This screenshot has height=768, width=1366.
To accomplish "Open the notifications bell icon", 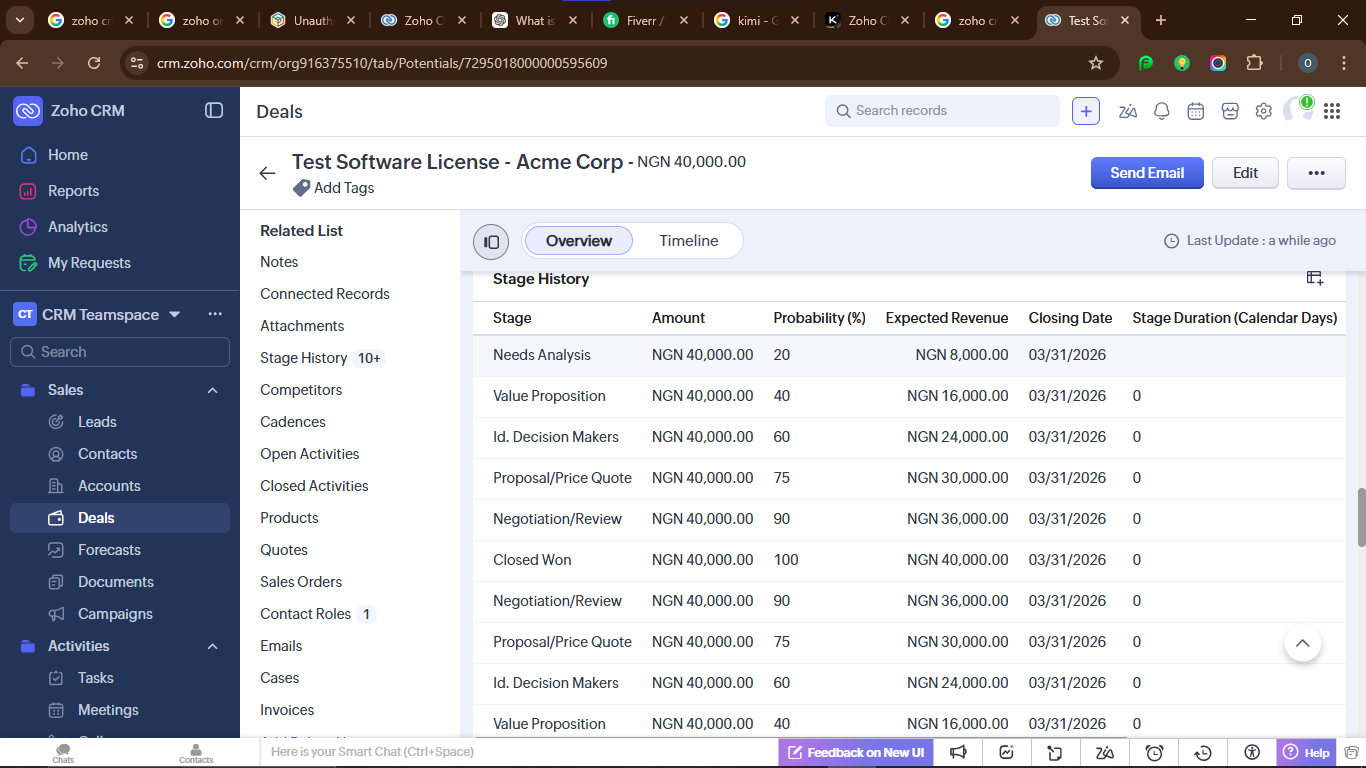I will click(x=1161, y=111).
